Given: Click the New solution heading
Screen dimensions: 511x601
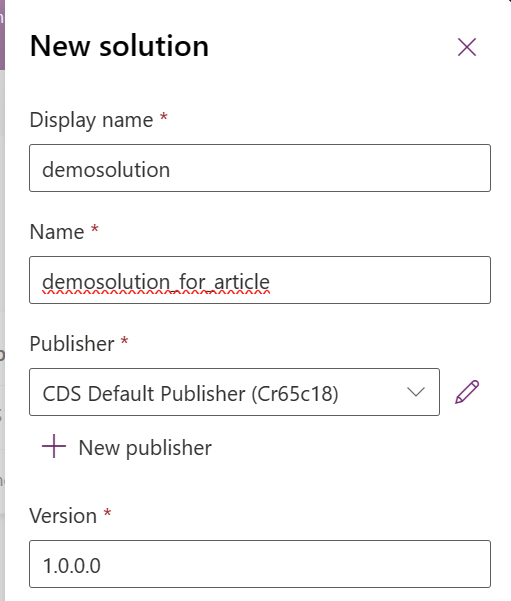Looking at the screenshot, I should click(119, 46).
